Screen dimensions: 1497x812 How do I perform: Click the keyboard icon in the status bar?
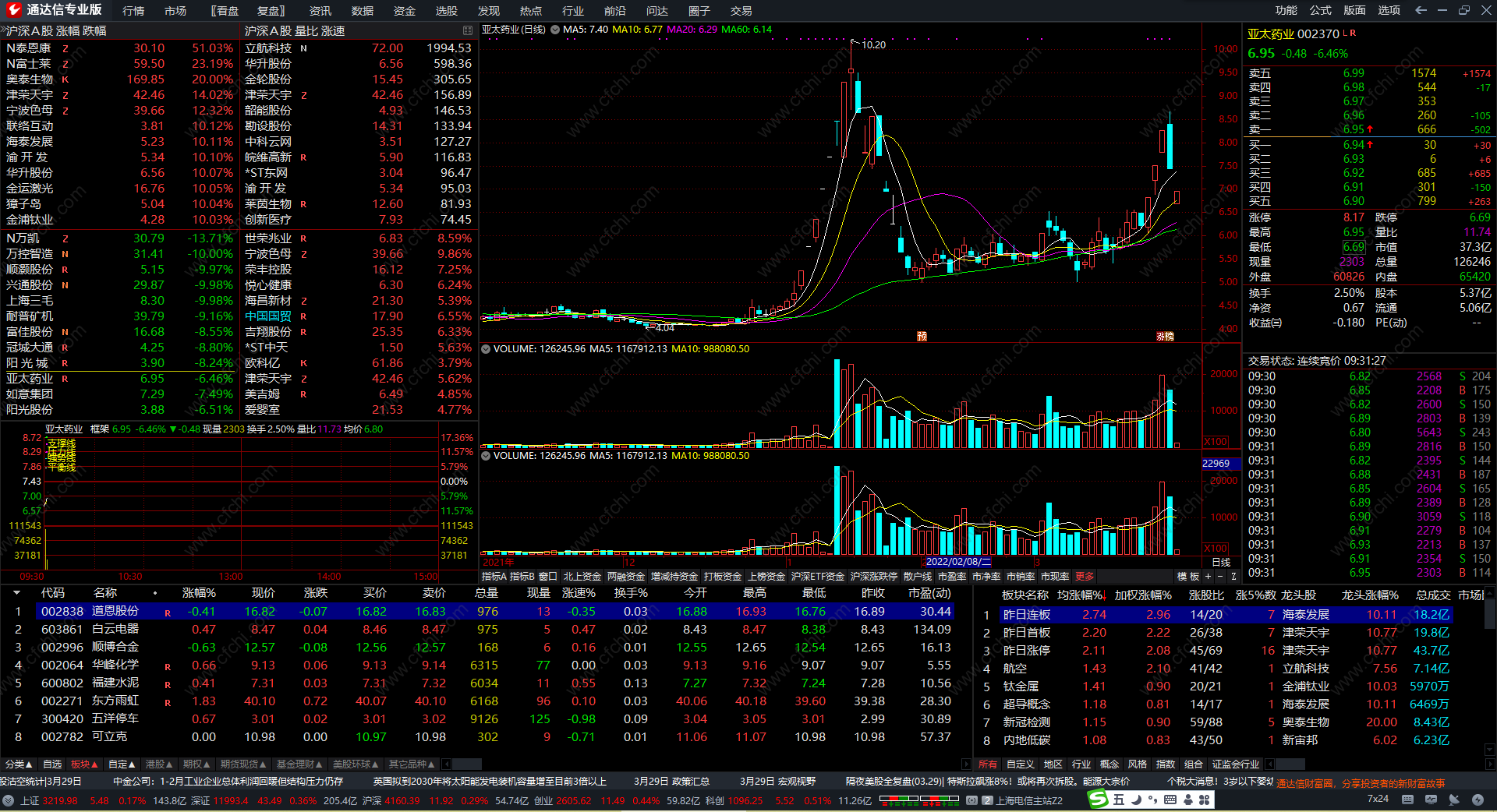[1407, 800]
